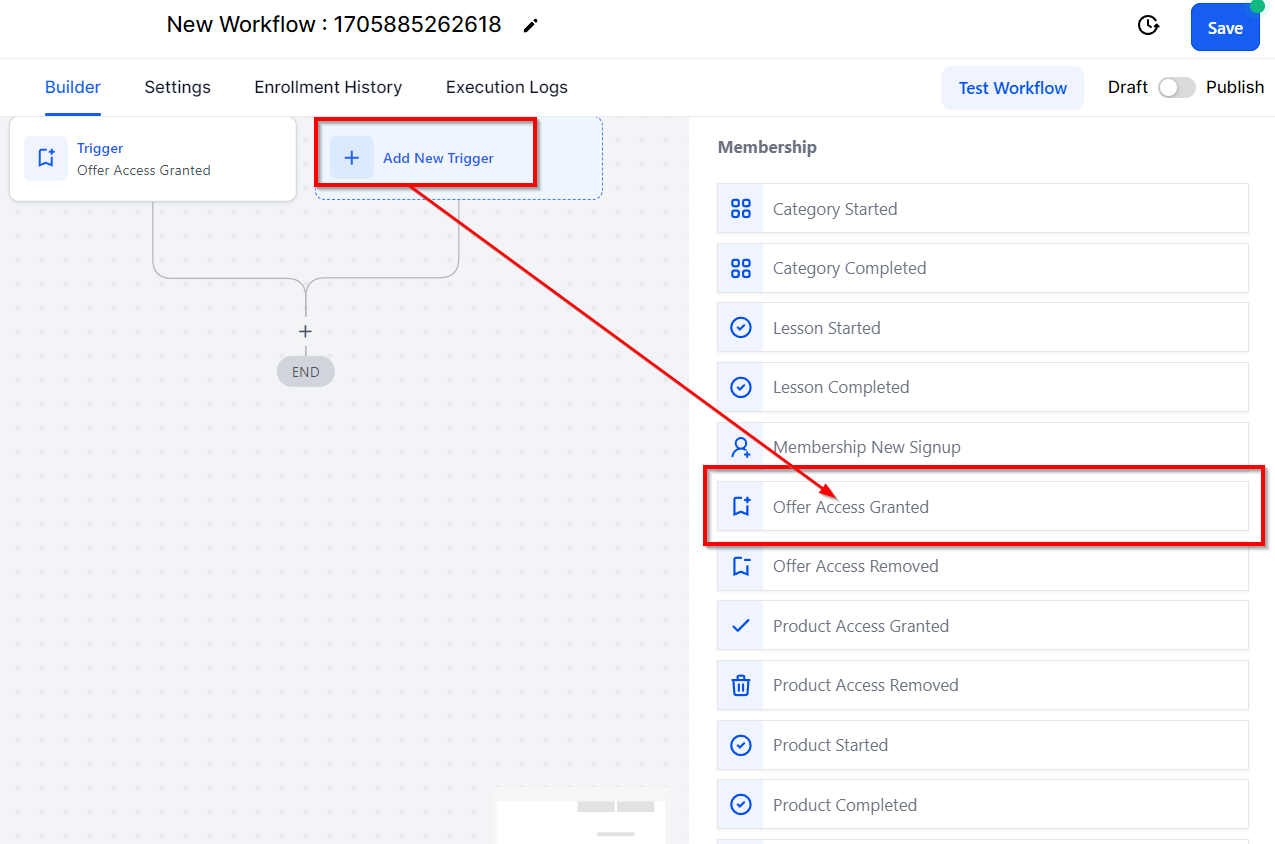This screenshot has width=1275, height=844.
Task: Click the Add New Trigger button
Action: coord(459,158)
